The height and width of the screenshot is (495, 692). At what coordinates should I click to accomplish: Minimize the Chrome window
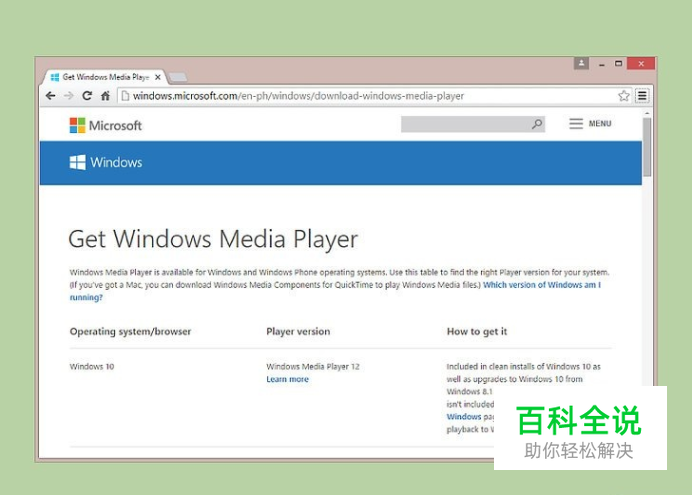coord(602,64)
